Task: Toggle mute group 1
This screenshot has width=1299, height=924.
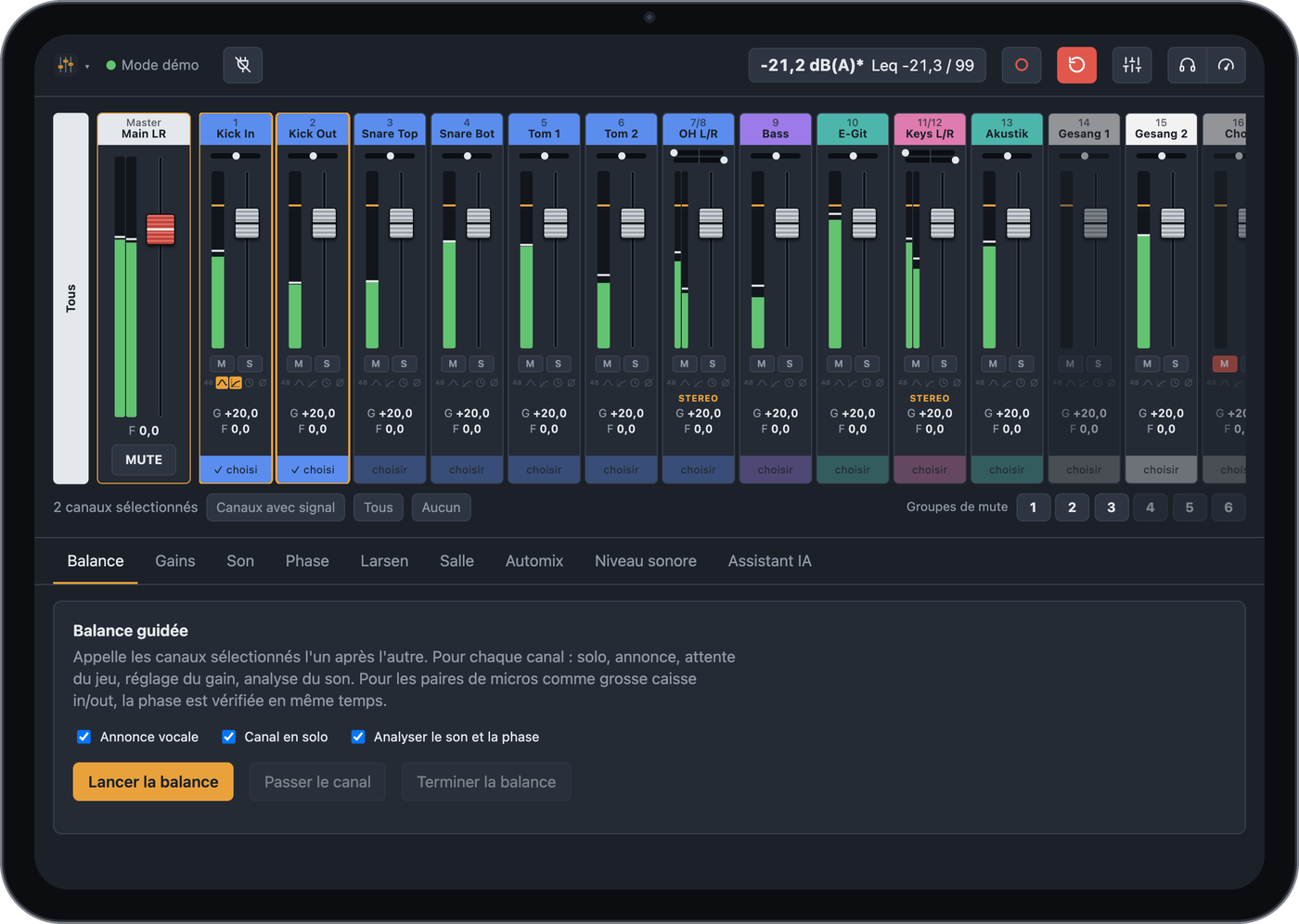Action: click(1034, 507)
